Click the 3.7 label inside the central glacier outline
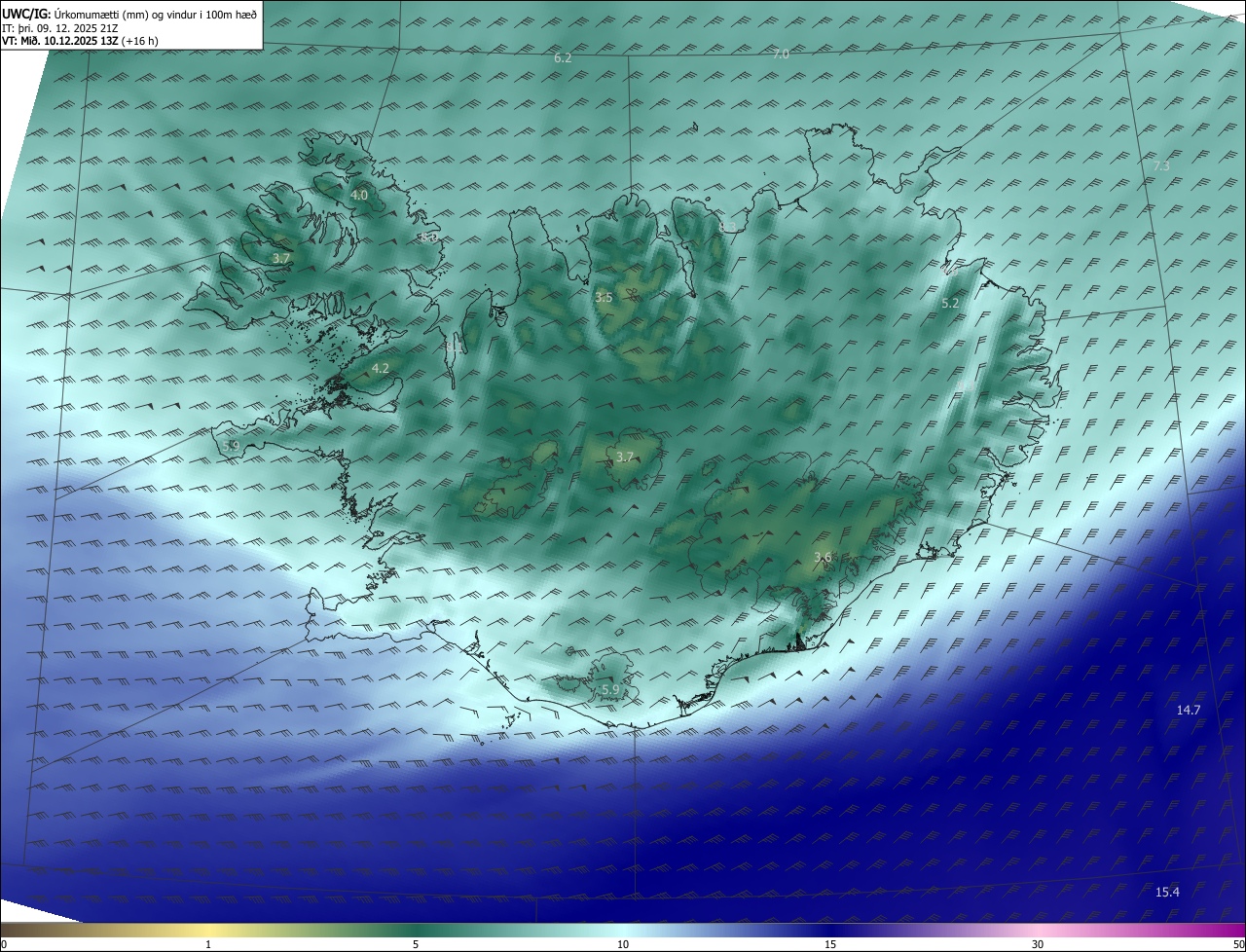 625,458
